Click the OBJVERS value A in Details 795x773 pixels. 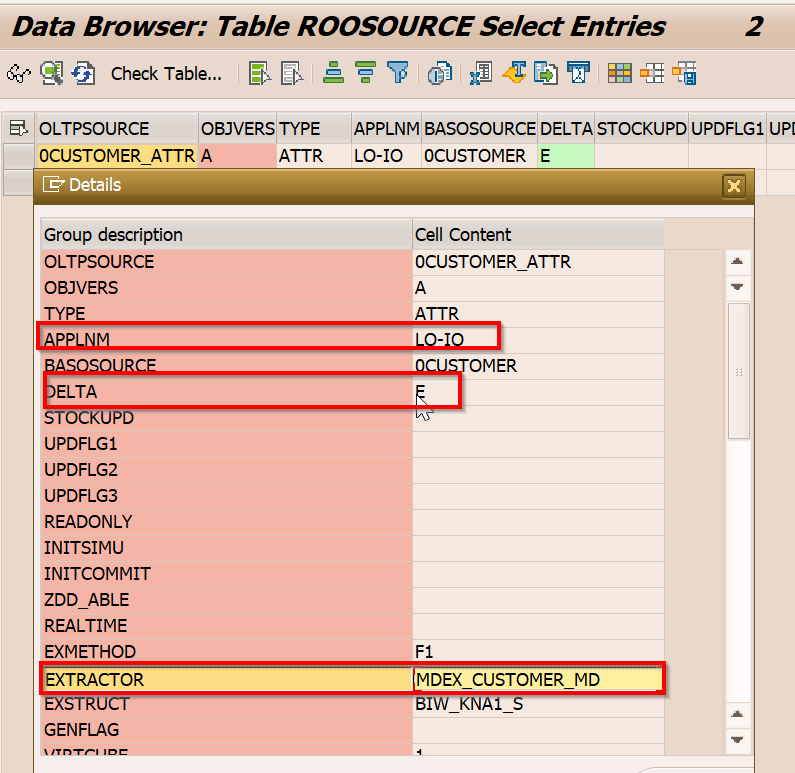pos(538,288)
